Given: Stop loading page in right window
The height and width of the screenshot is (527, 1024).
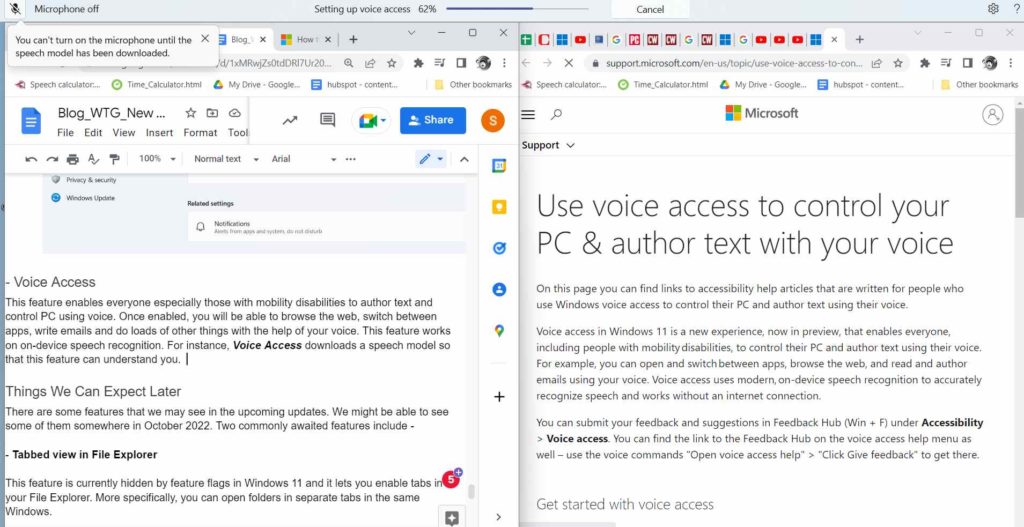Looking at the screenshot, I should click(568, 63).
